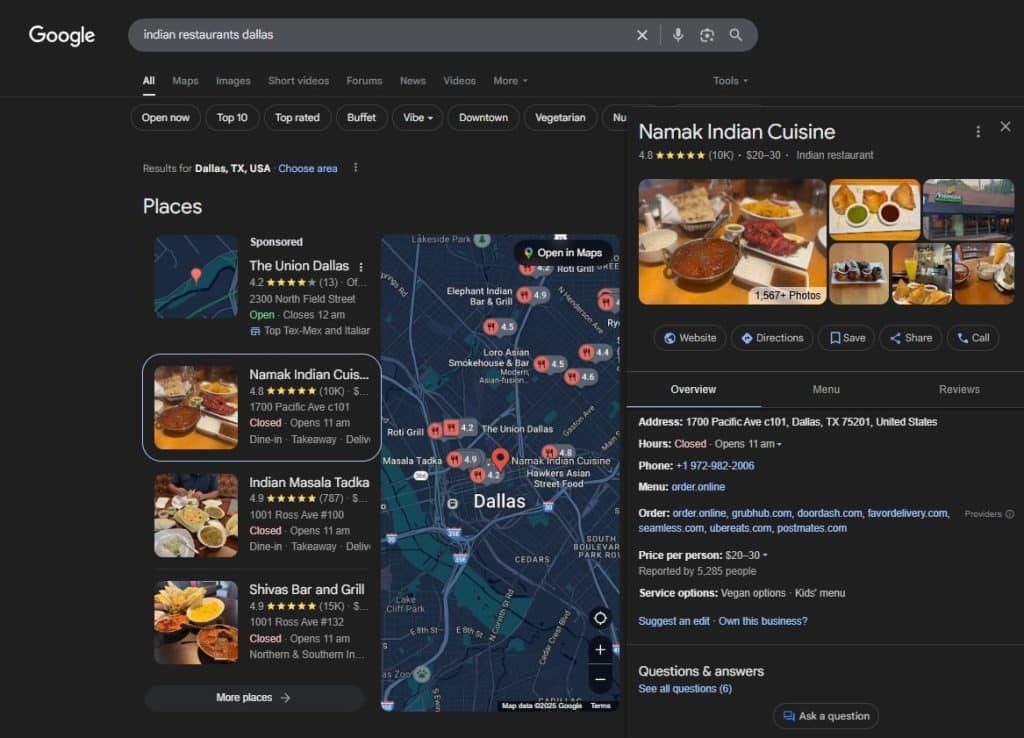Clear the search box text

[642, 35]
